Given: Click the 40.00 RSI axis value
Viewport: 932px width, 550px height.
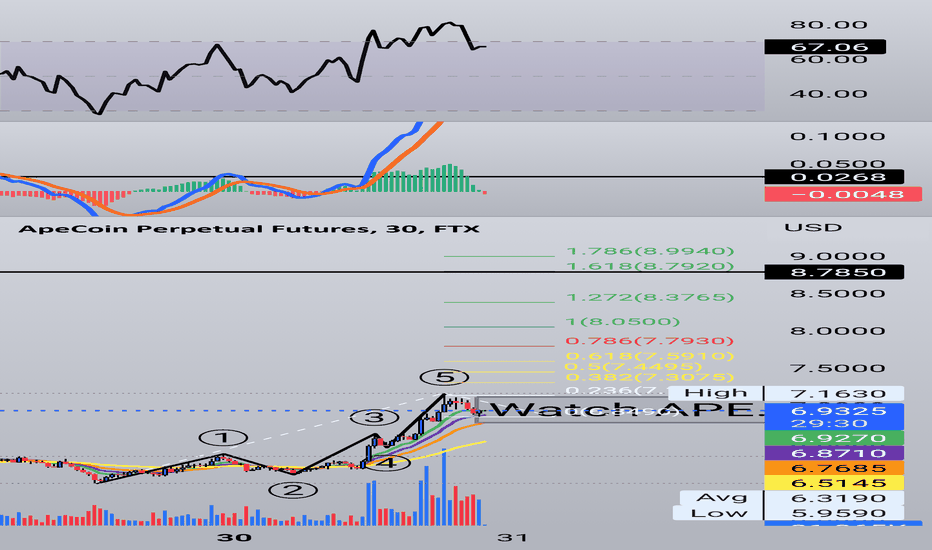Looking at the screenshot, I should click(x=829, y=94).
